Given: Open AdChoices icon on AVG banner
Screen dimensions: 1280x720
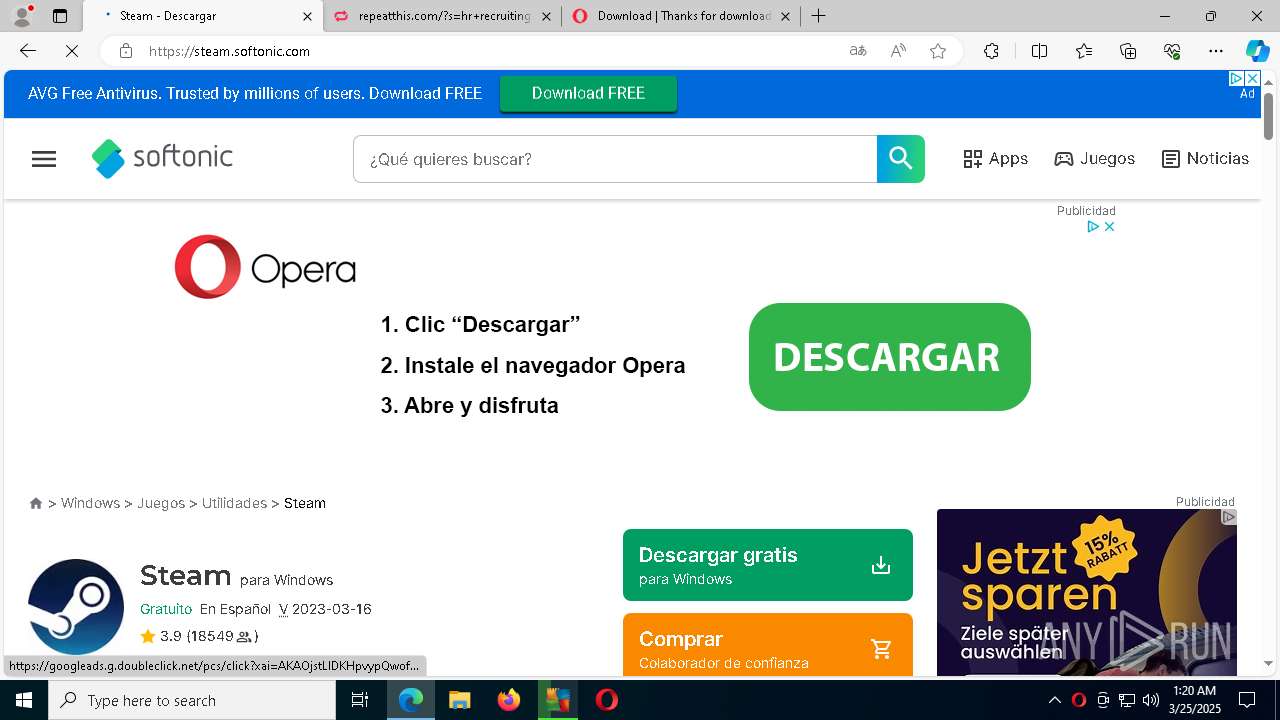Looking at the screenshot, I should [1236, 78].
